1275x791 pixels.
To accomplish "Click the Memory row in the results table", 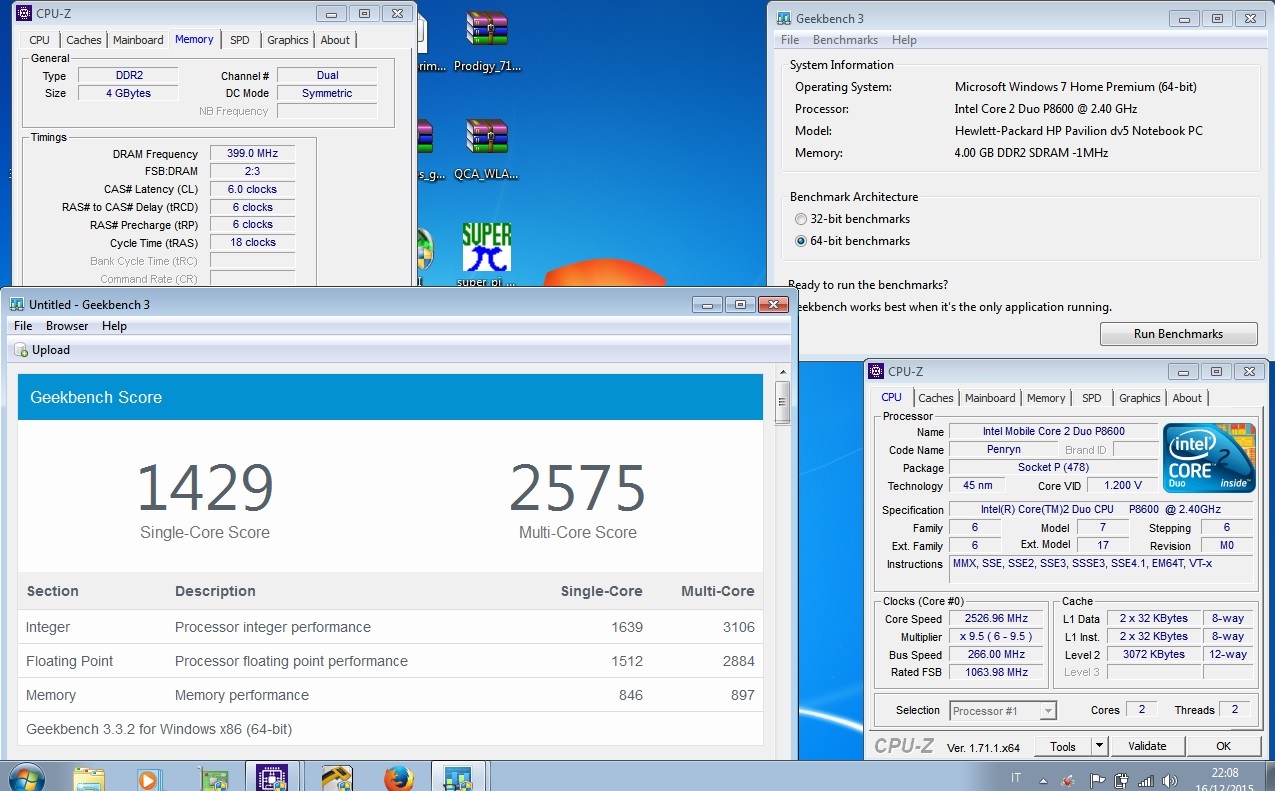I will 390,695.
